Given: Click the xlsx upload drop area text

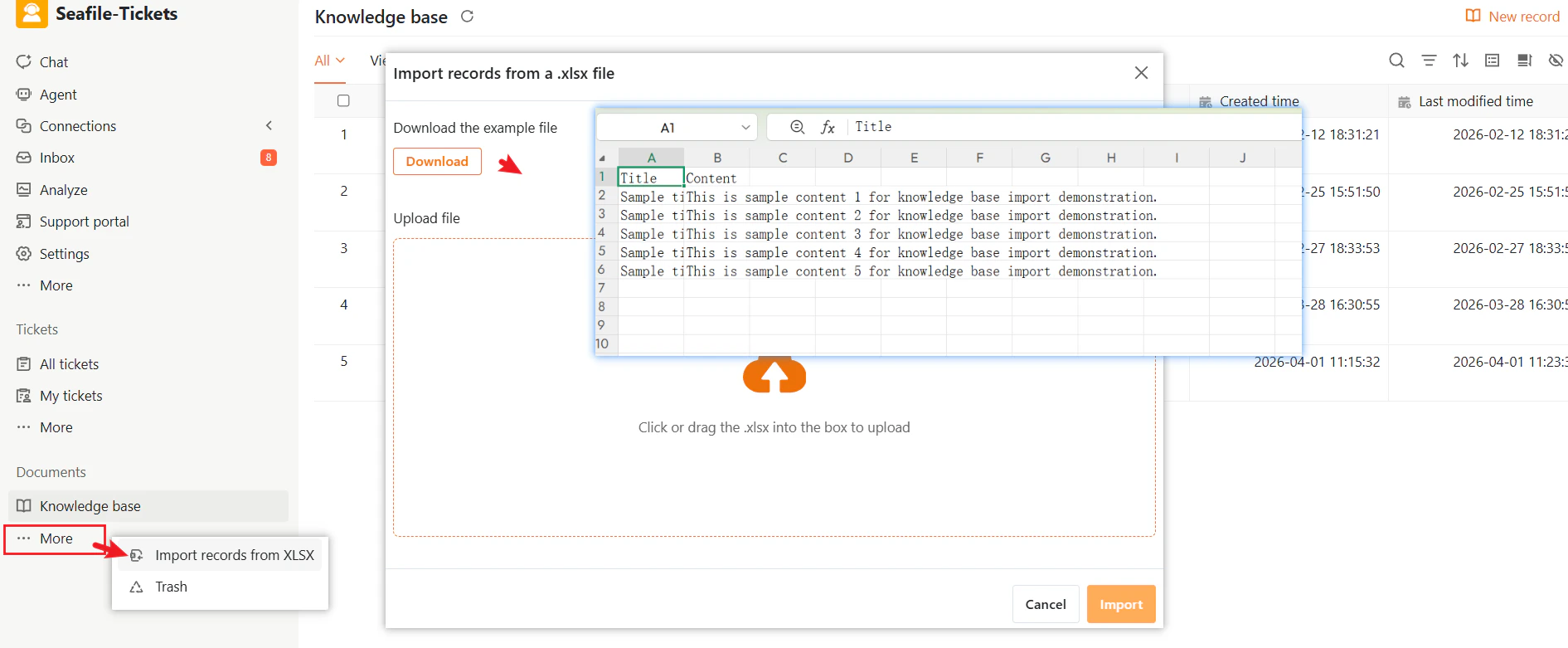Looking at the screenshot, I should (x=774, y=427).
